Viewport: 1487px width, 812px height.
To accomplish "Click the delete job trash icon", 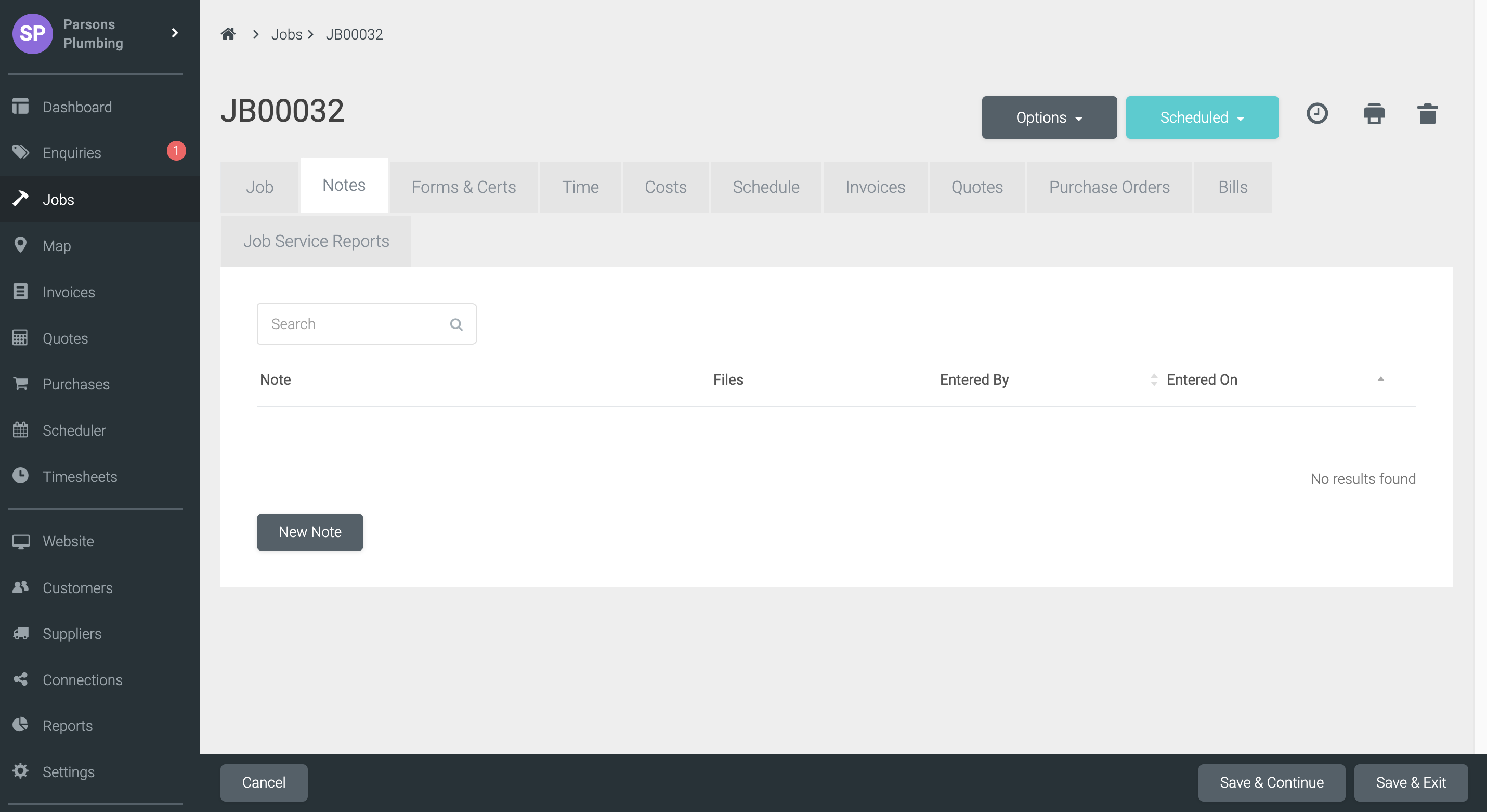I will pos(1427,114).
